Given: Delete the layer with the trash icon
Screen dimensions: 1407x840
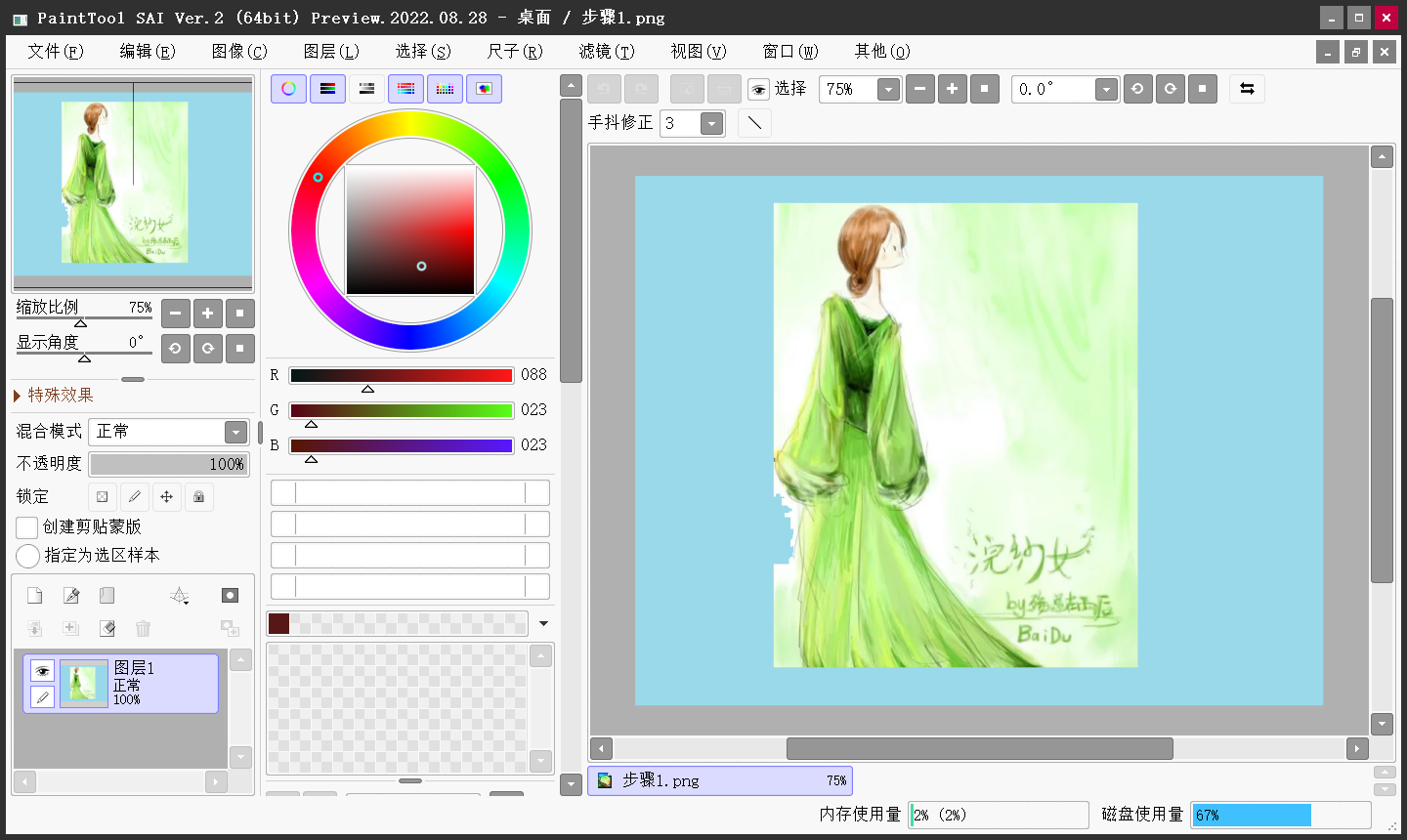Looking at the screenshot, I should [x=144, y=628].
